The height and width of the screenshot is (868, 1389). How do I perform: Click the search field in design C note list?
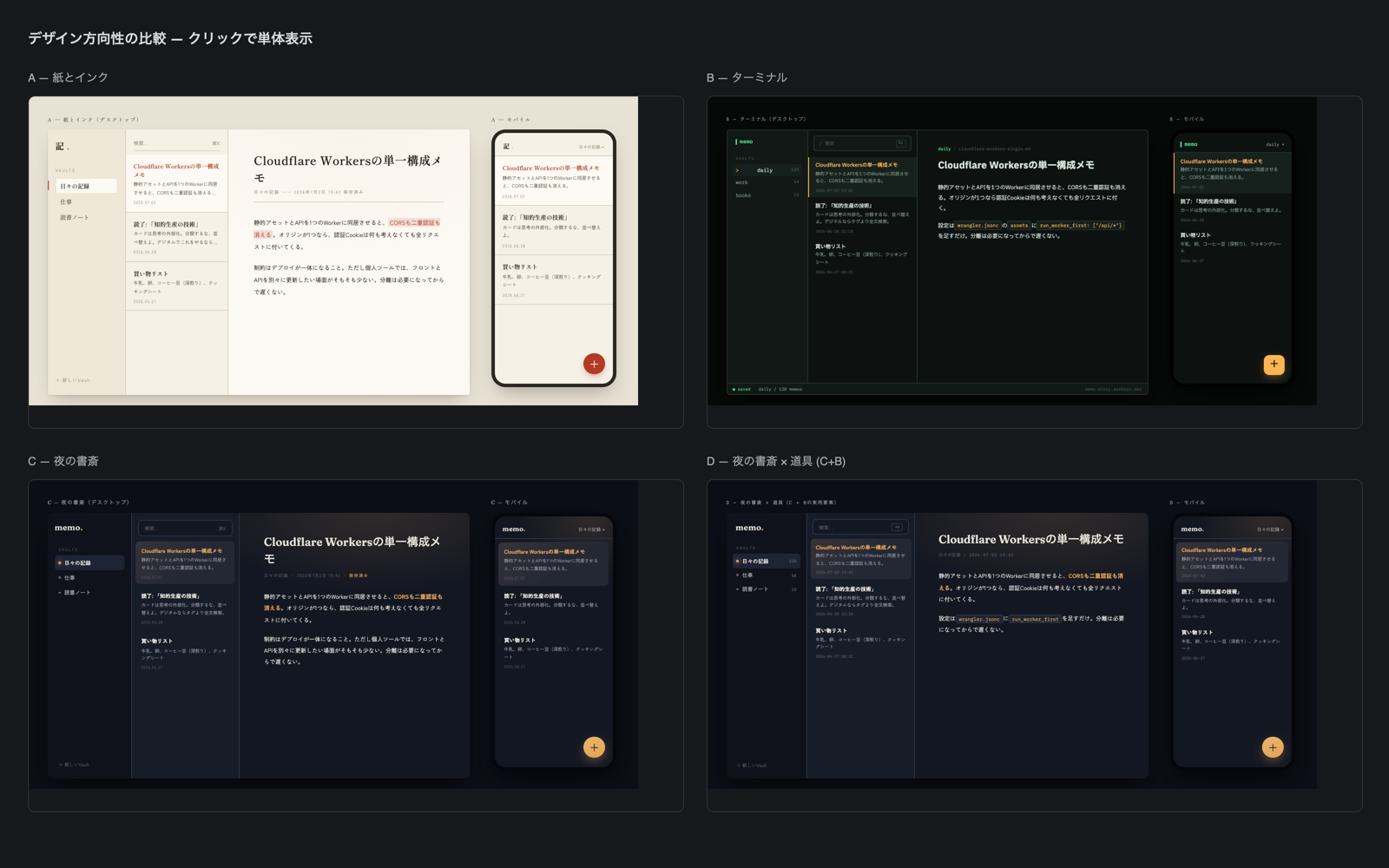pyautogui.click(x=185, y=528)
